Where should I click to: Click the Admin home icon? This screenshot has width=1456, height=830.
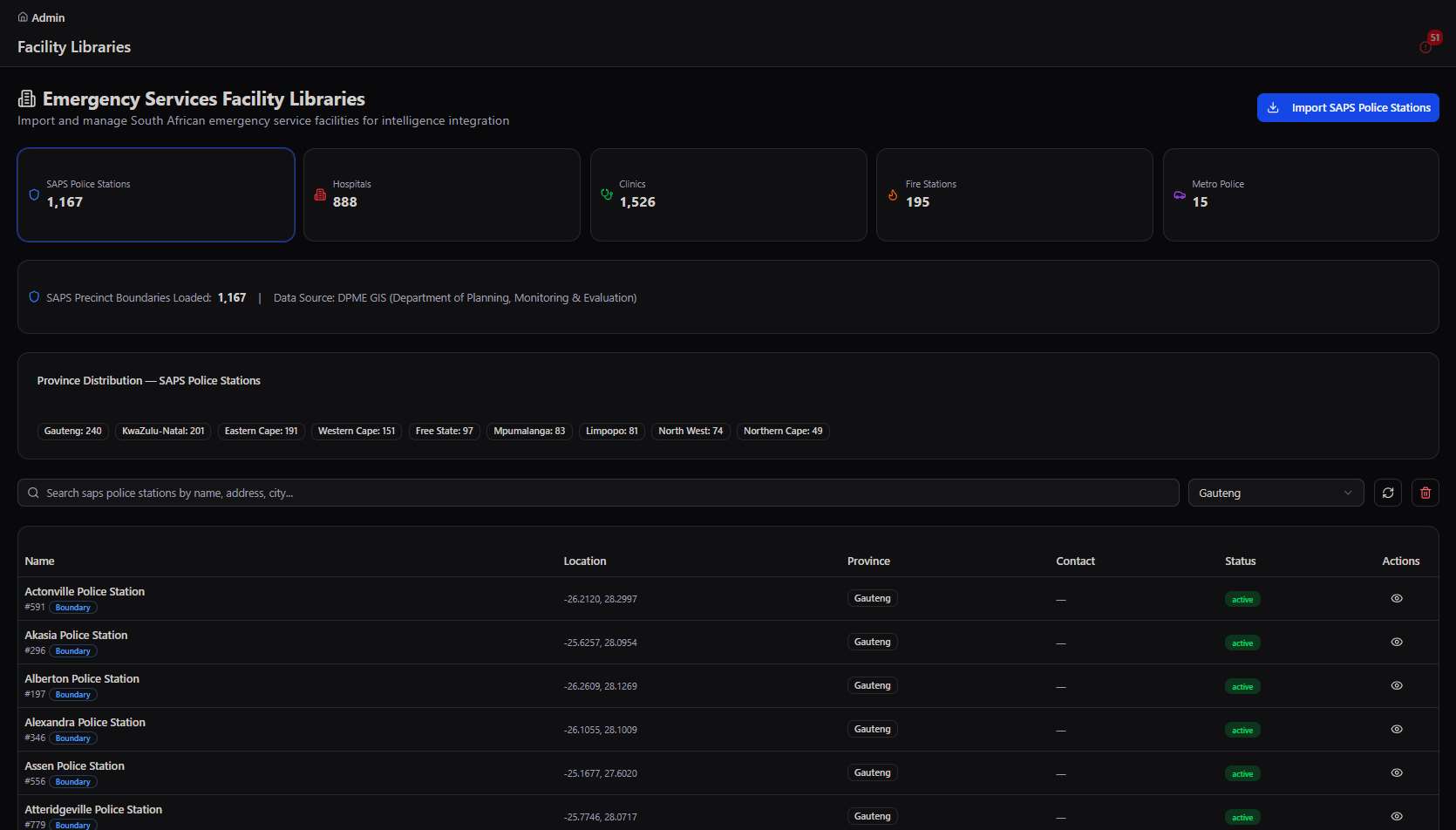(23, 17)
